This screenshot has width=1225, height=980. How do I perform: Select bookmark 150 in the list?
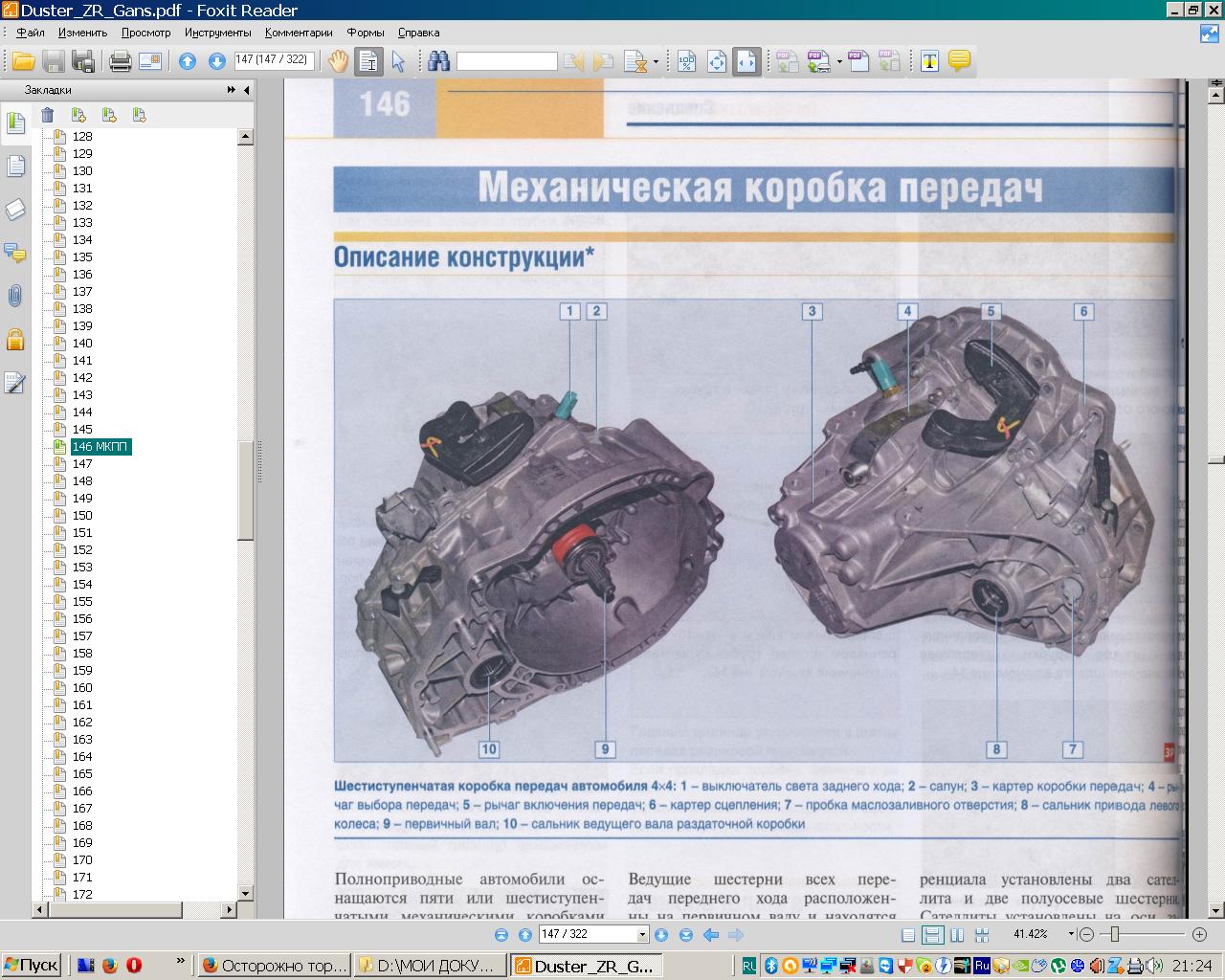coord(82,516)
